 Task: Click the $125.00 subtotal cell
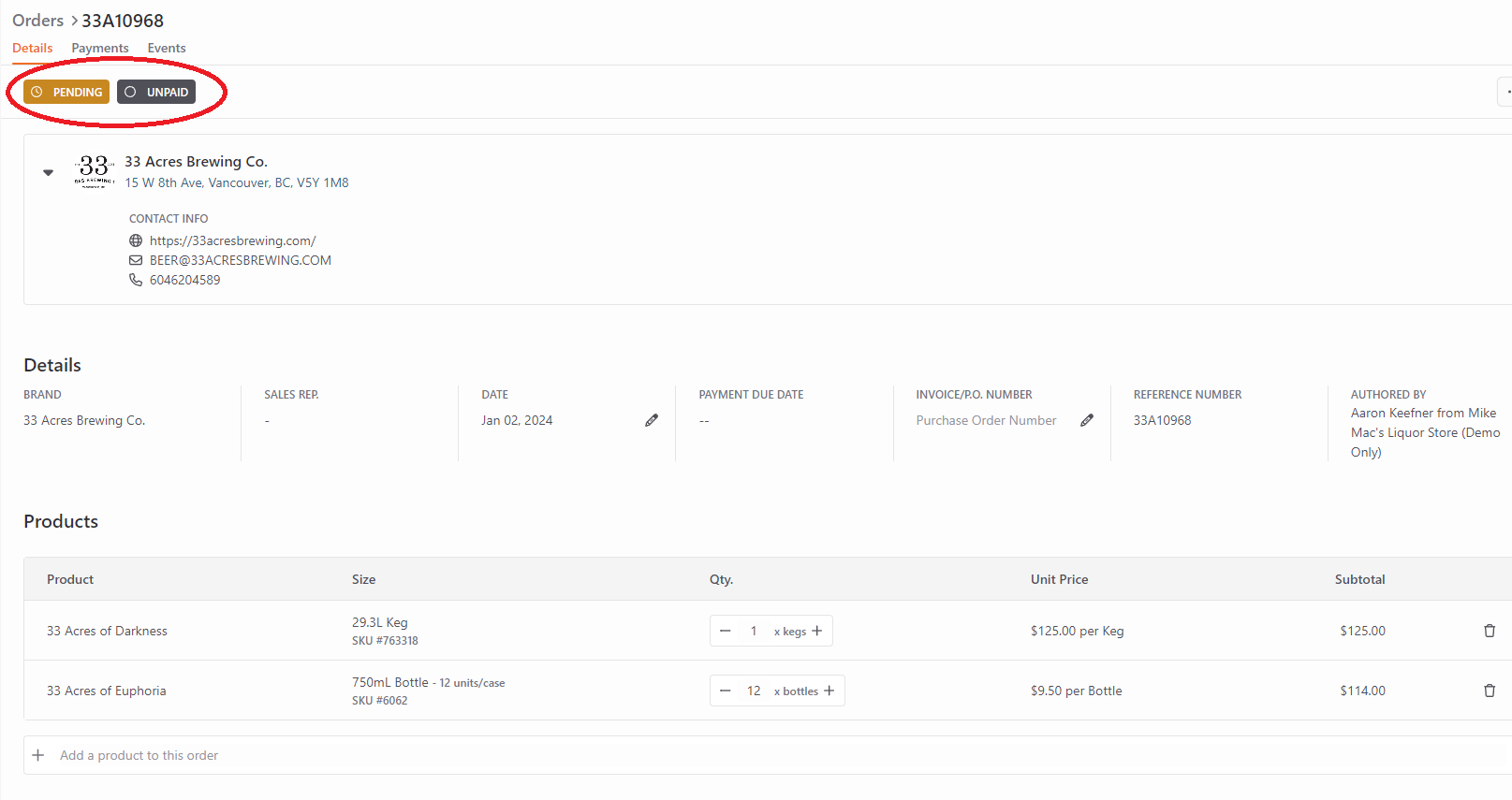1362,631
